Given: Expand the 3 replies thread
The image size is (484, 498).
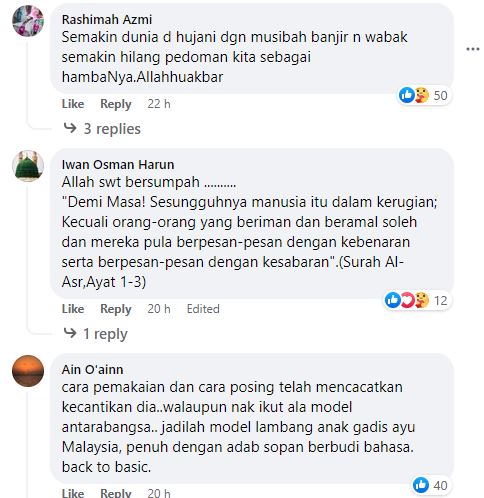Looking at the screenshot, I should pyautogui.click(x=112, y=129).
